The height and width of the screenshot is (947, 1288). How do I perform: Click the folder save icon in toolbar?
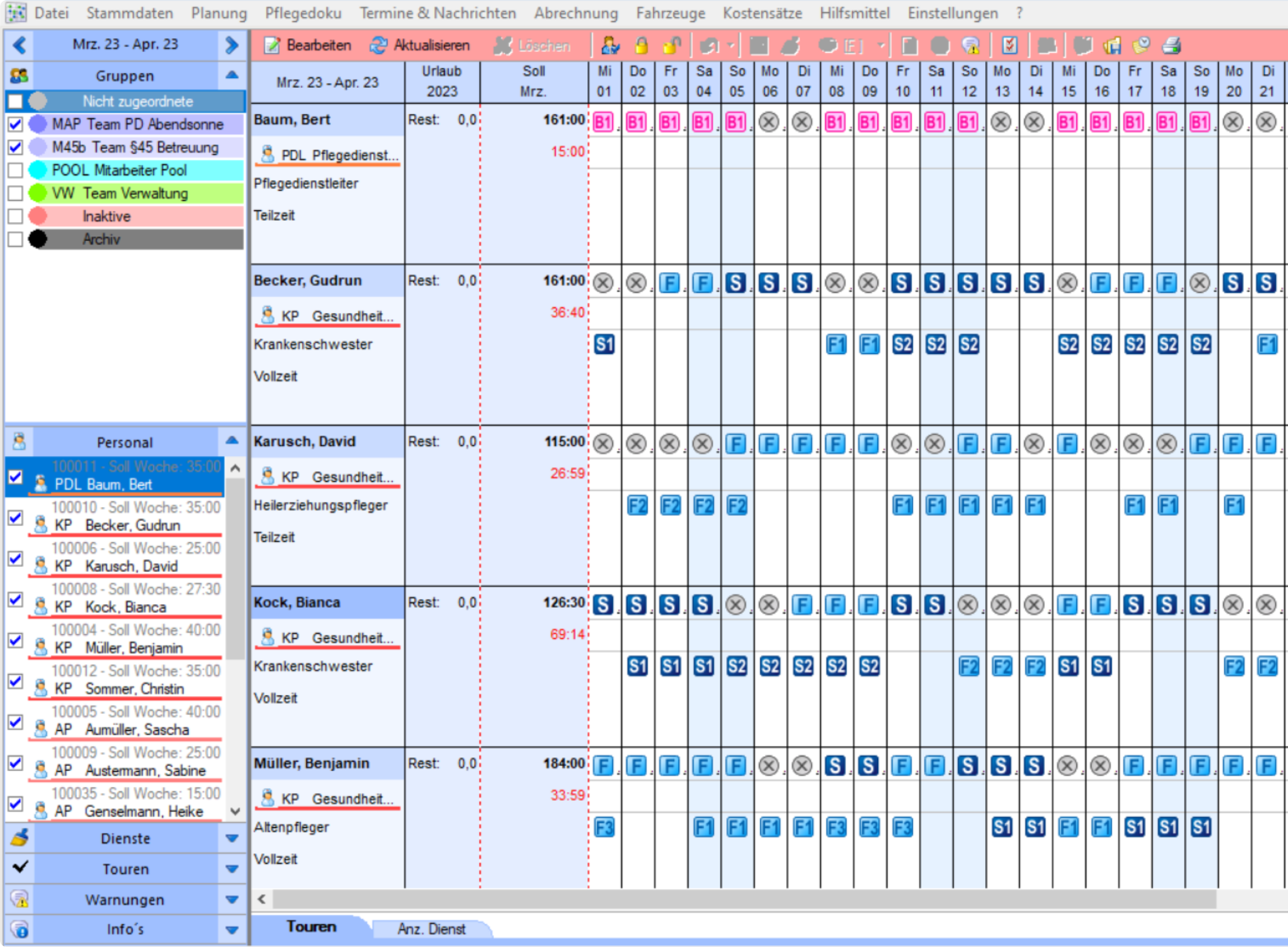click(x=1112, y=45)
